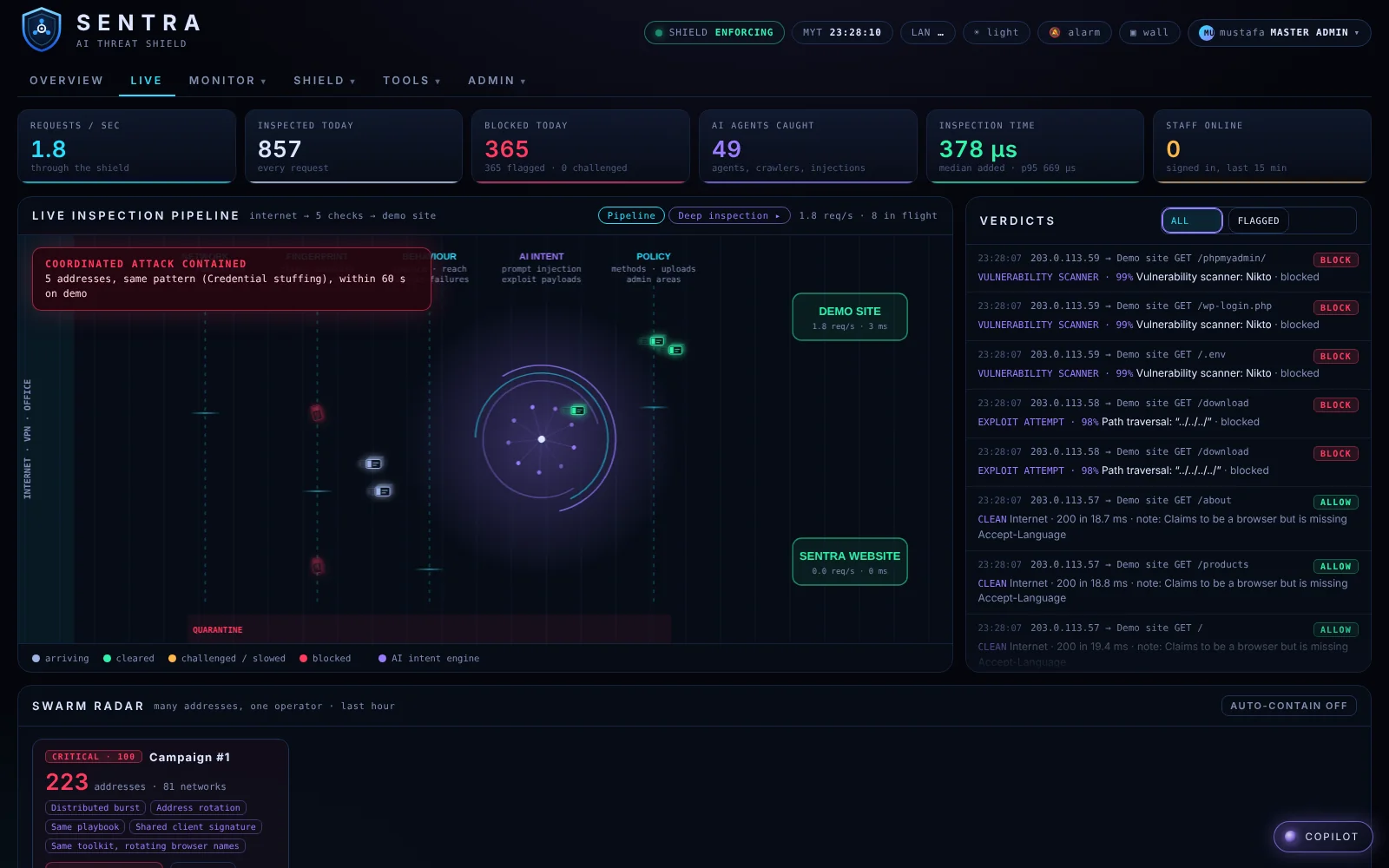Click the Same playbook tag
1389x868 pixels.
point(85,826)
